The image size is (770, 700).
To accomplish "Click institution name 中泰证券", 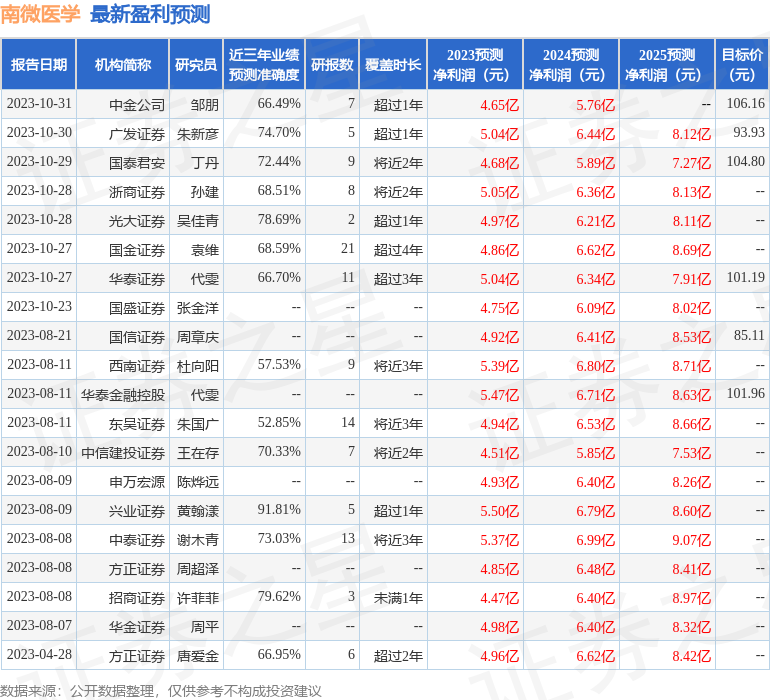I will click(137, 539).
